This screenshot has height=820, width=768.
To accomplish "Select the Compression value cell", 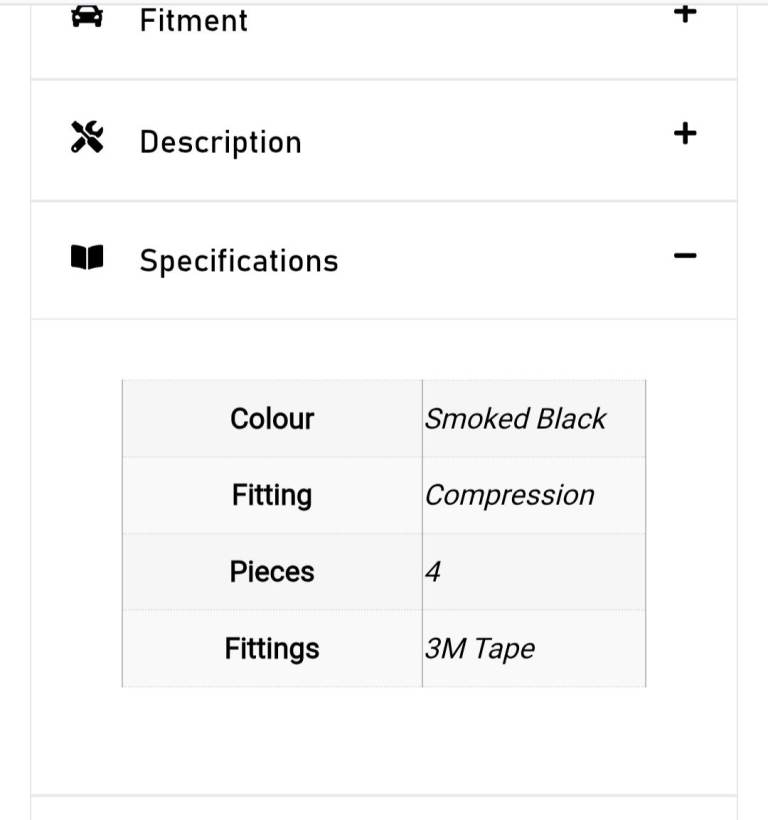I will point(509,495).
